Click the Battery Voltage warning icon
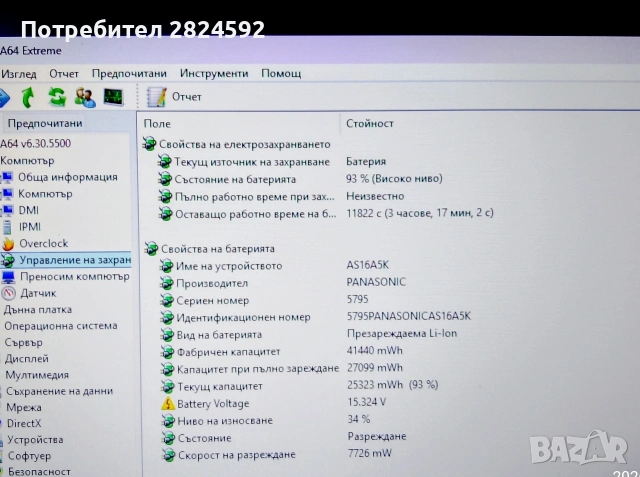The width and height of the screenshot is (640, 477). [168, 404]
